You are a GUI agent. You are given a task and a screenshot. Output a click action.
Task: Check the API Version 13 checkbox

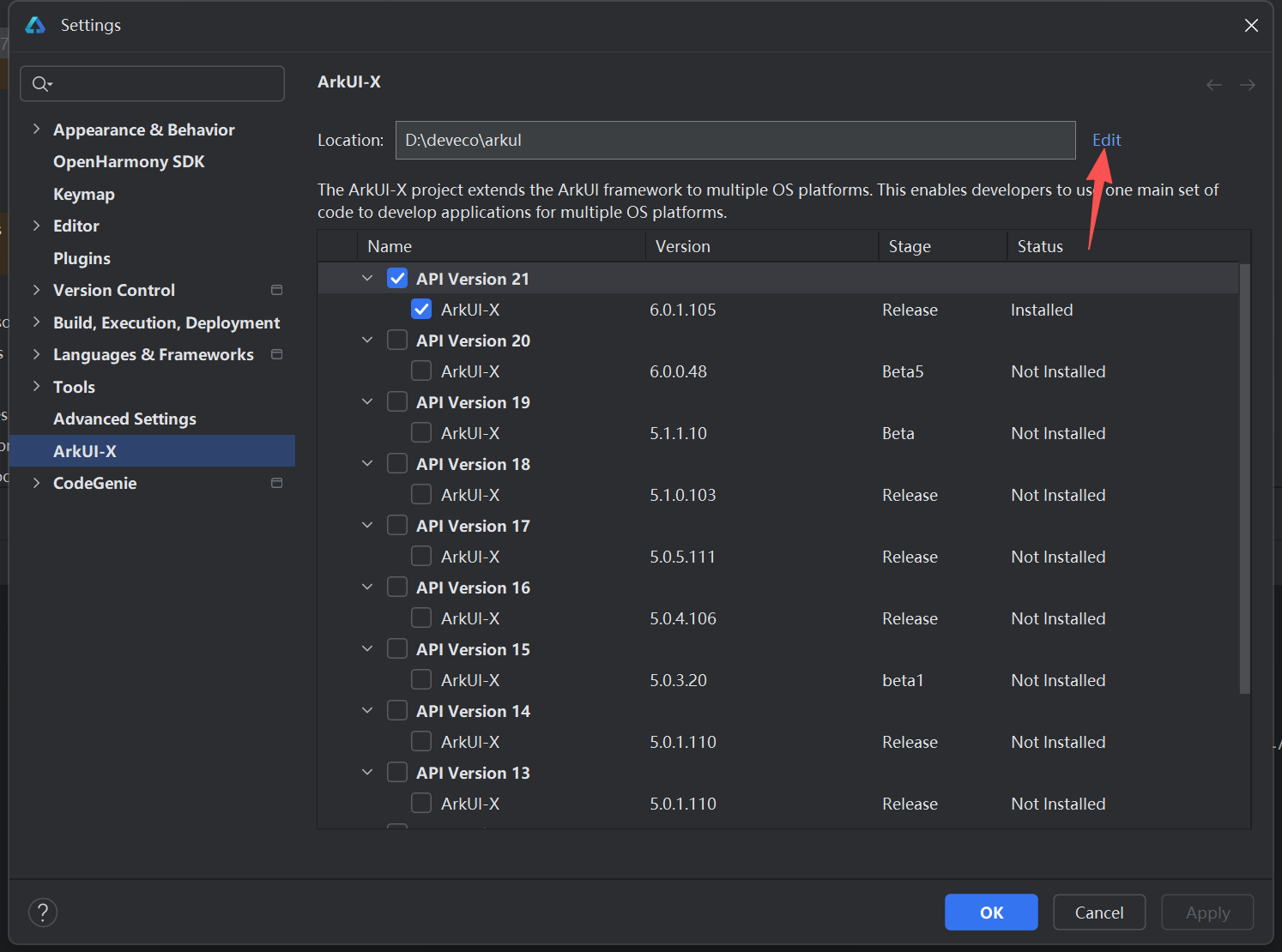[x=397, y=773]
